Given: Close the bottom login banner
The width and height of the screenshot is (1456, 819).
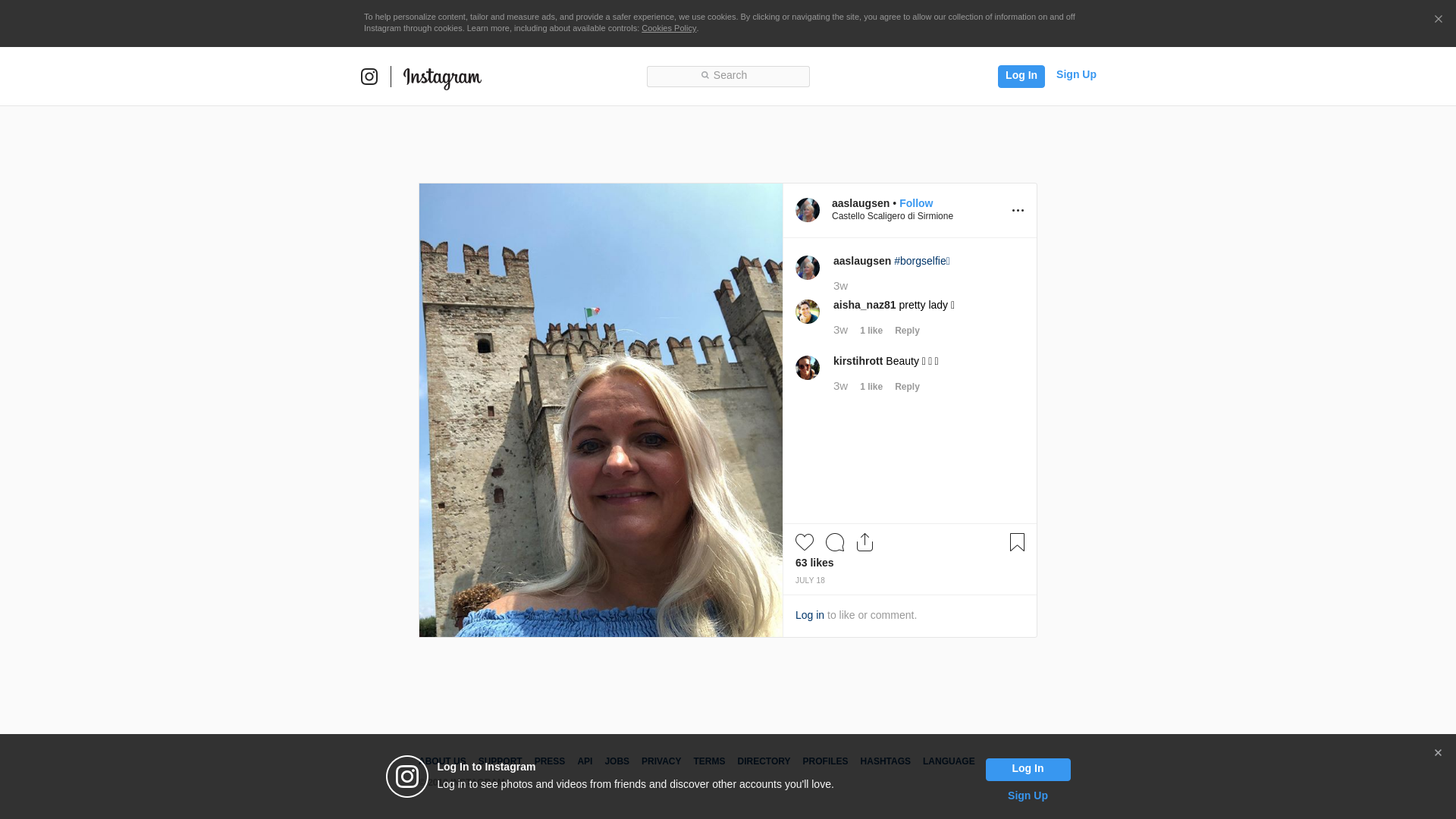Looking at the screenshot, I should 1438,753.
